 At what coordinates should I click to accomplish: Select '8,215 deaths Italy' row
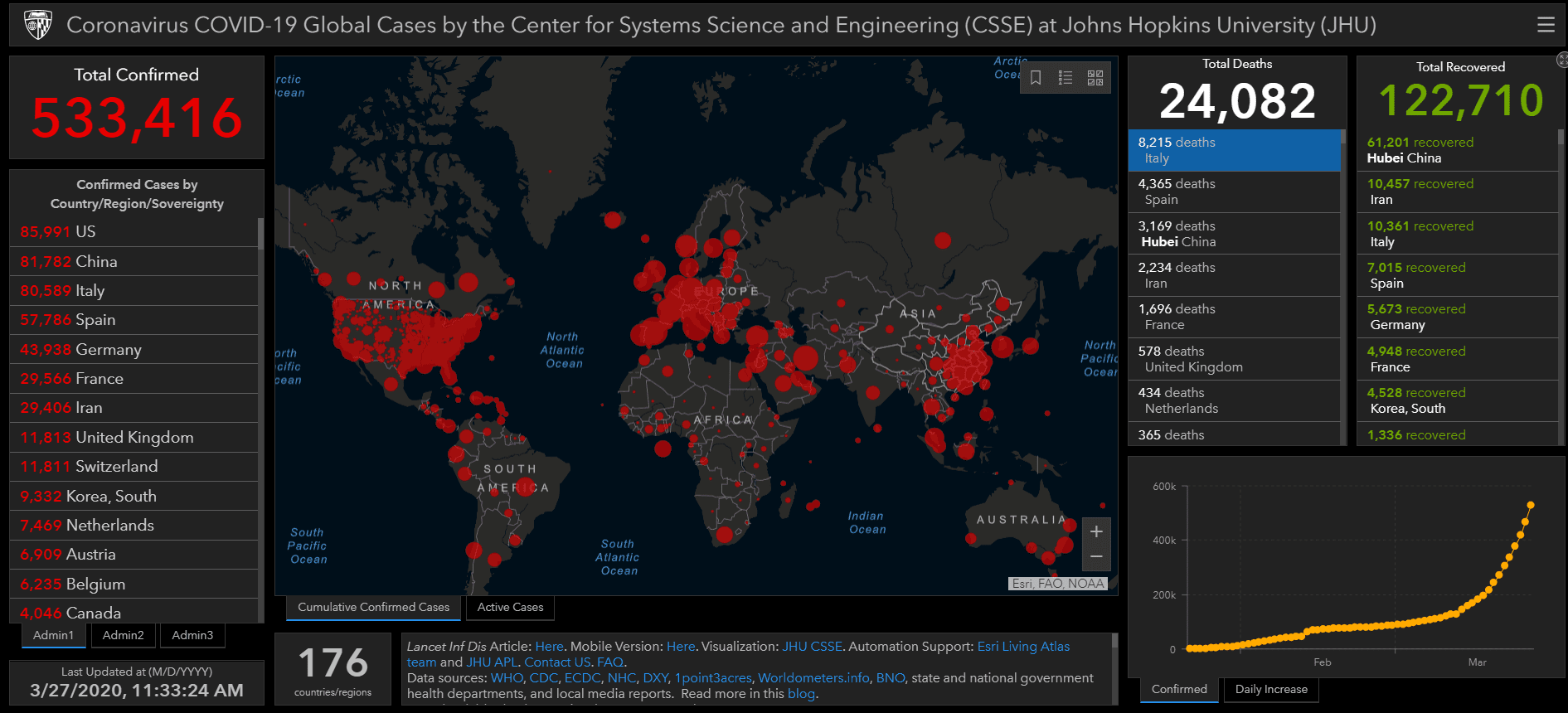pyautogui.click(x=1234, y=150)
